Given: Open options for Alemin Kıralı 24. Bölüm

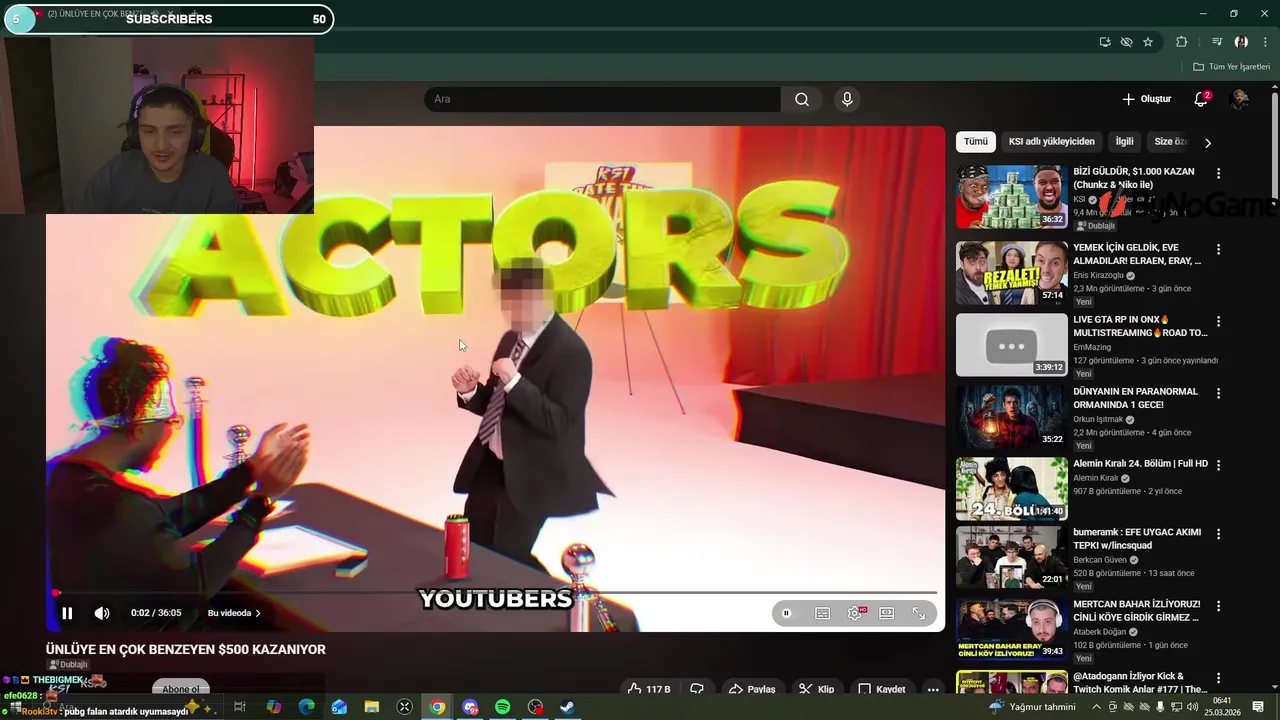Looking at the screenshot, I should click(x=1218, y=465).
